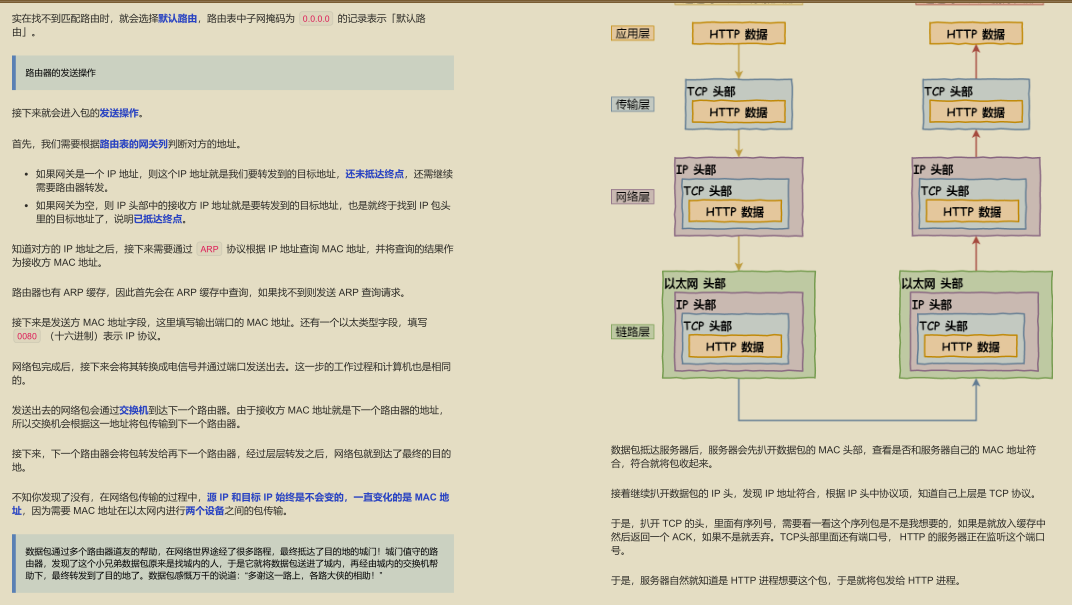Click the paragraph starting 数据包抵达服务器后

pos(824,457)
